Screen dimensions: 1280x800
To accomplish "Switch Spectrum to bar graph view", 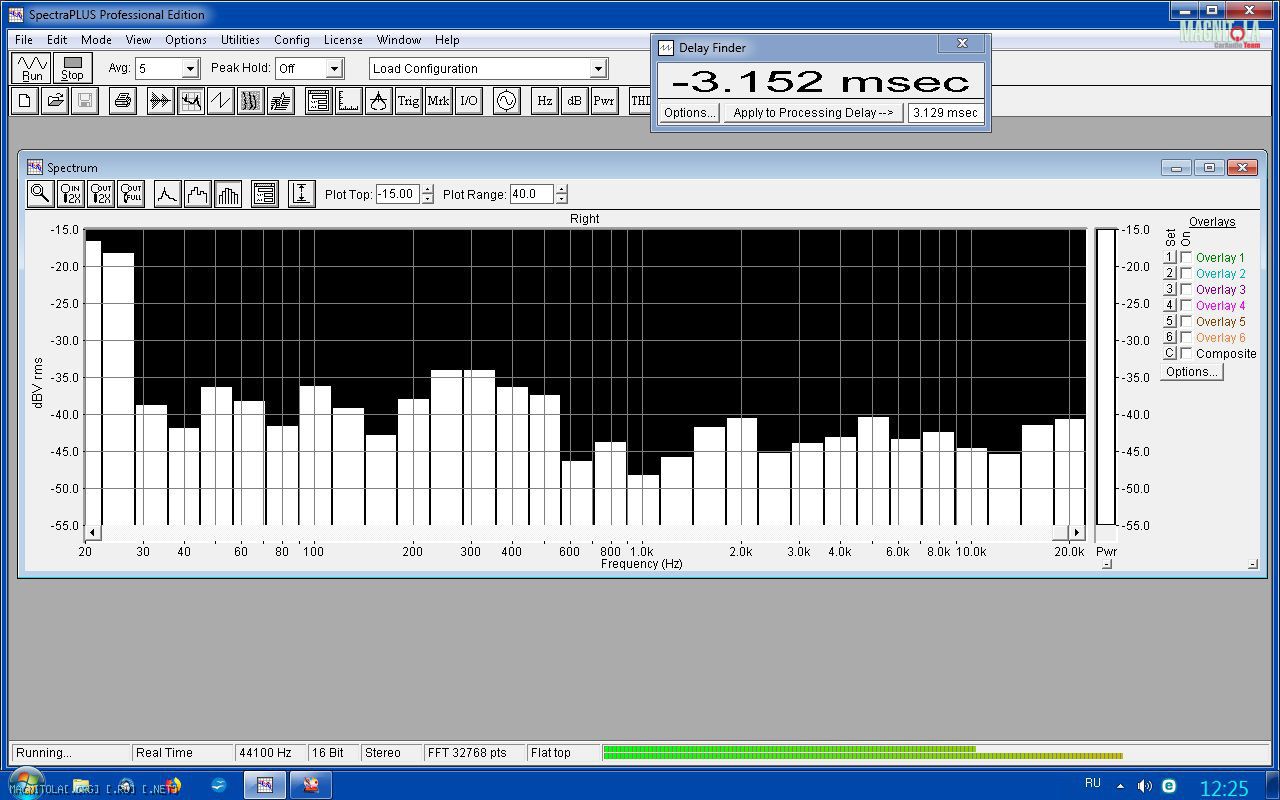I will pyautogui.click(x=228, y=194).
